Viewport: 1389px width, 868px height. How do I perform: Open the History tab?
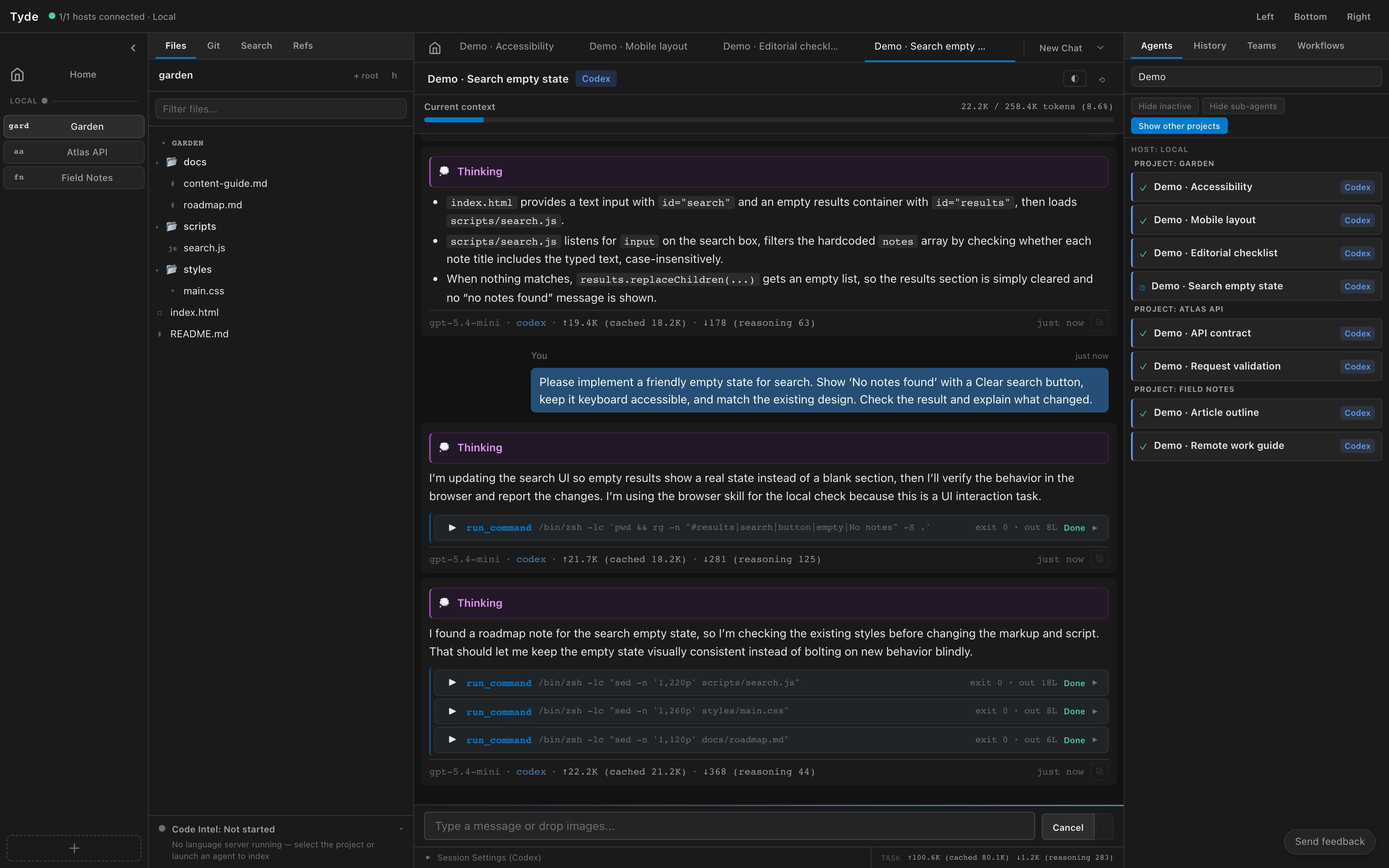pyautogui.click(x=1209, y=45)
